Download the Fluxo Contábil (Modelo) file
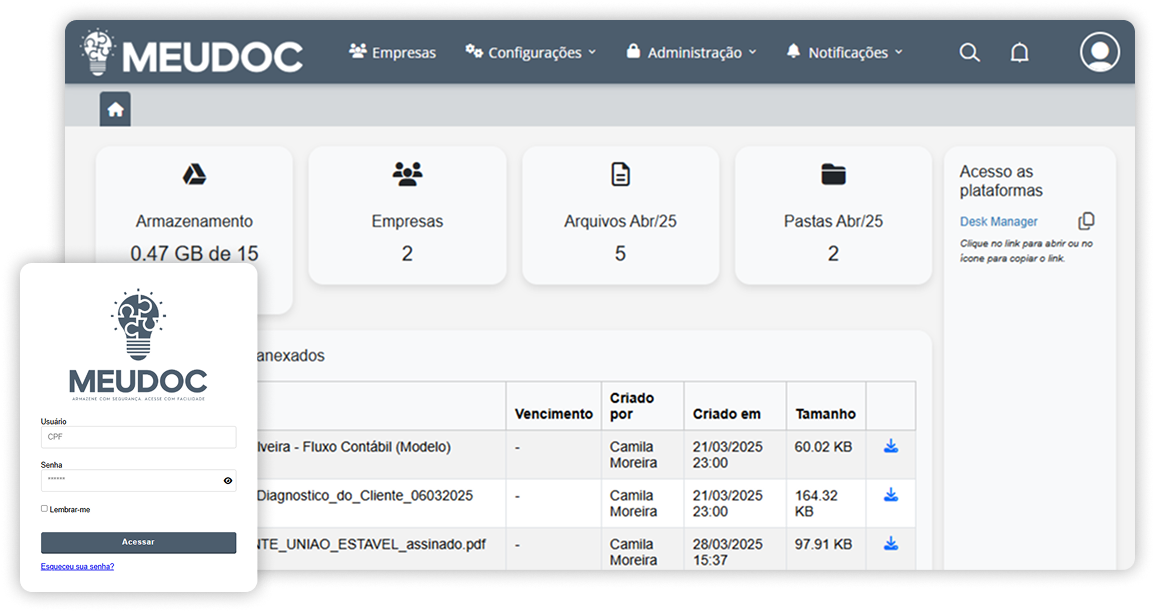Viewport: 1155px width, 612px height. (x=890, y=447)
